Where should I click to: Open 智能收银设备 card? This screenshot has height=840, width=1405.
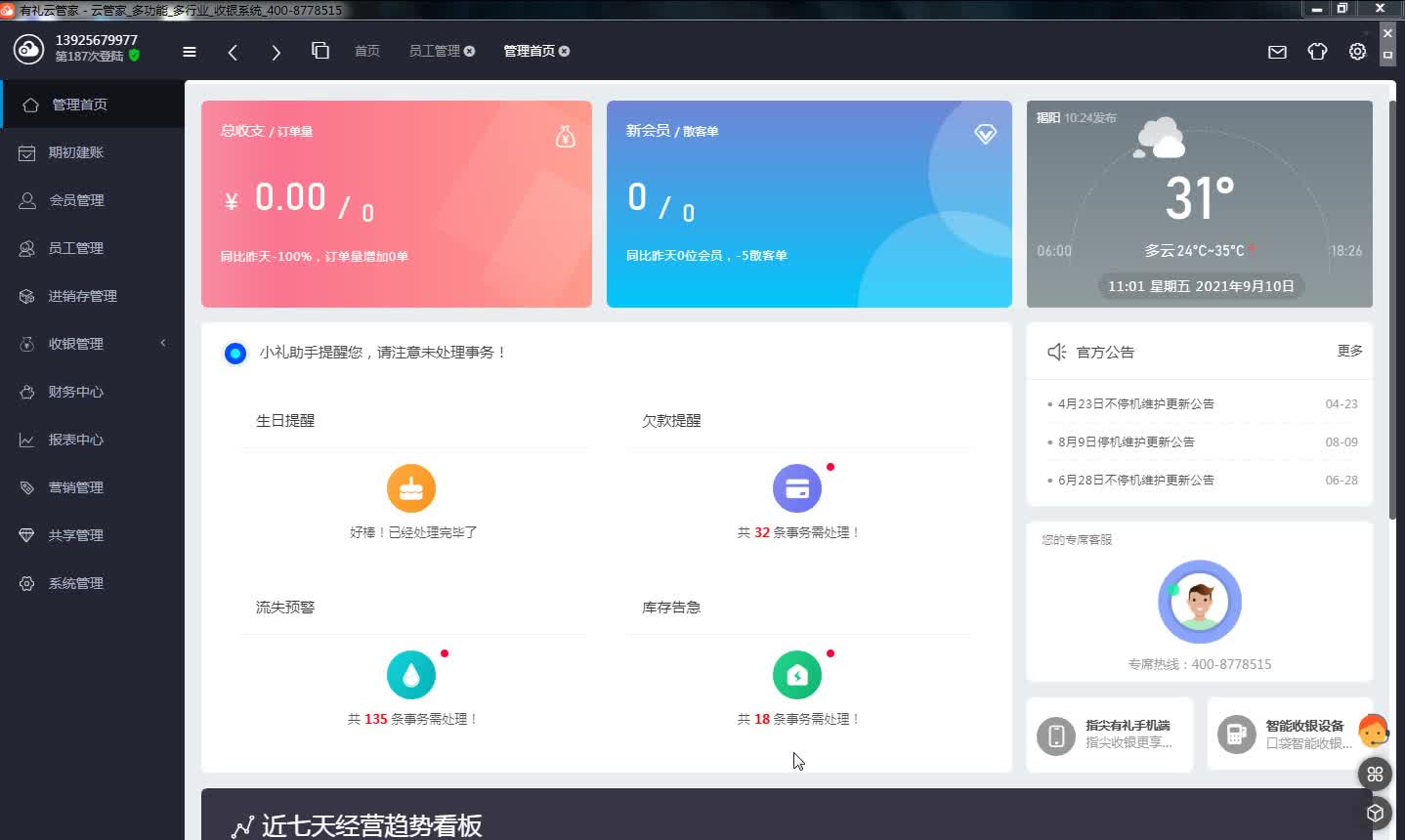coord(1290,735)
